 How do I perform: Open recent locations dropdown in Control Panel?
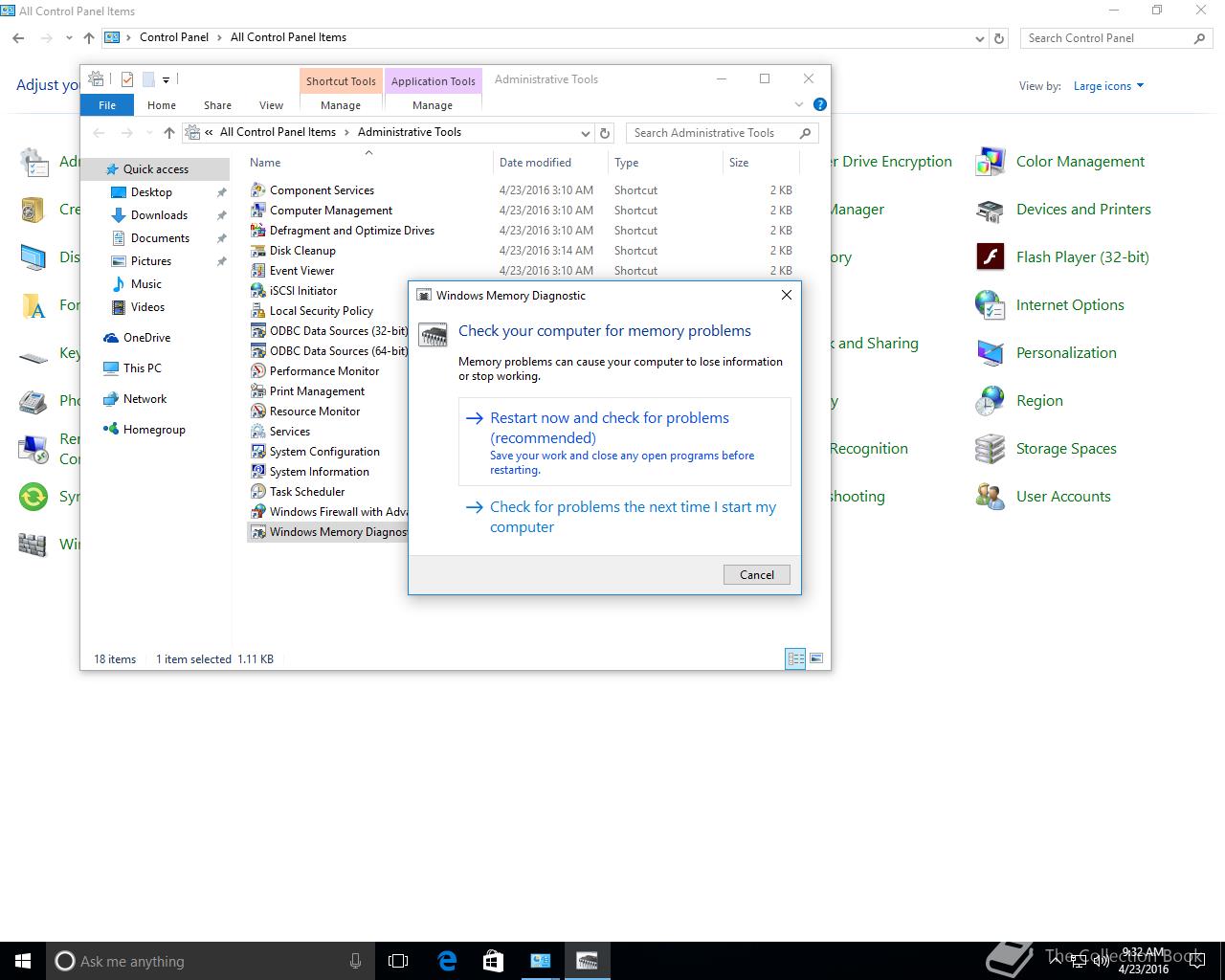point(69,38)
